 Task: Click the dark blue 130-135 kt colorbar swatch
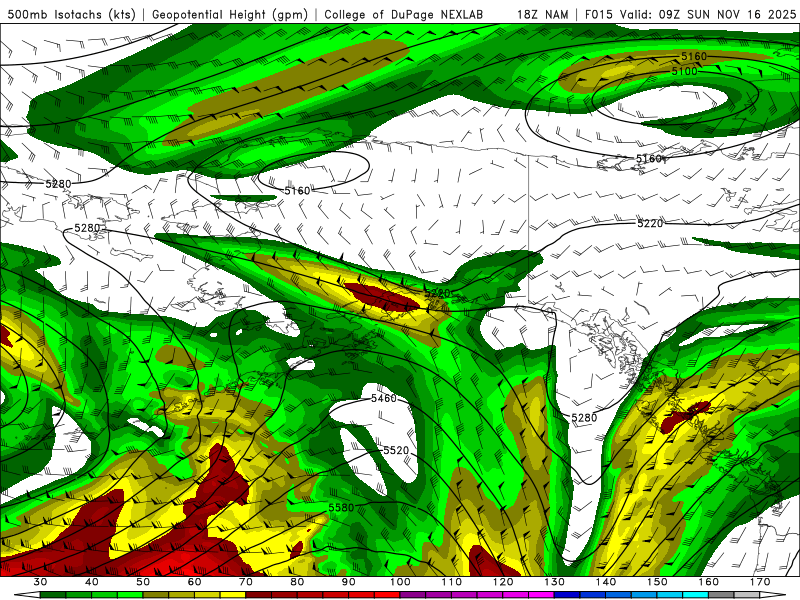[567, 595]
